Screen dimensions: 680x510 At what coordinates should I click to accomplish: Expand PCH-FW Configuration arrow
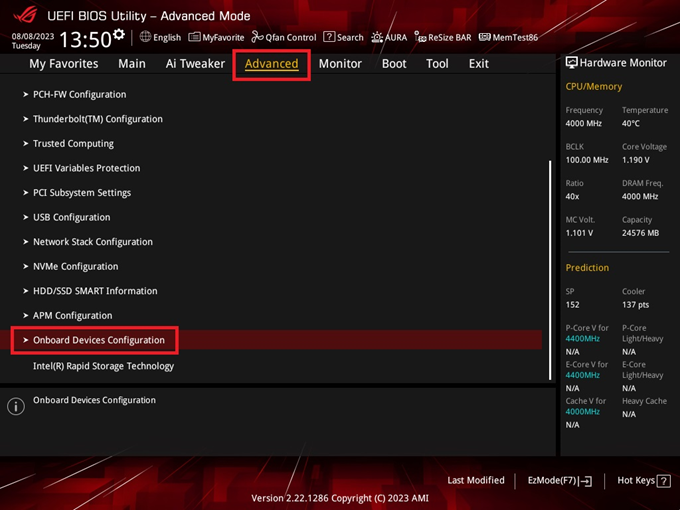coord(26,94)
